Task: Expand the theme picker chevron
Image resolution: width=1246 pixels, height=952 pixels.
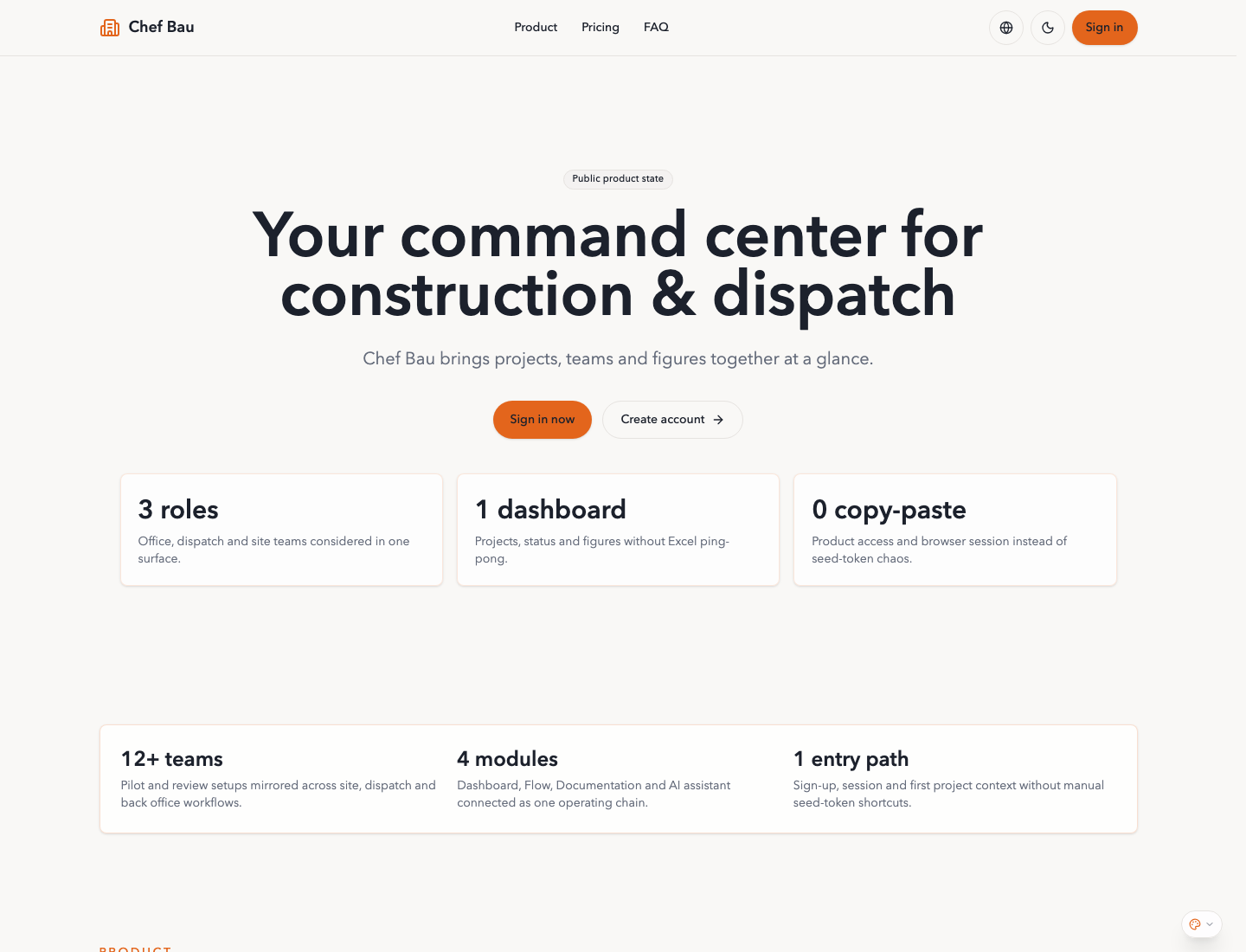Action: coord(1210,924)
